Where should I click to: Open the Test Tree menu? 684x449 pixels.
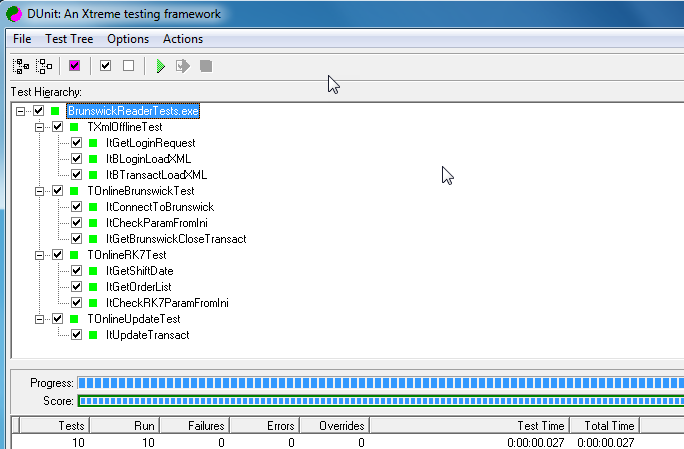click(x=69, y=39)
